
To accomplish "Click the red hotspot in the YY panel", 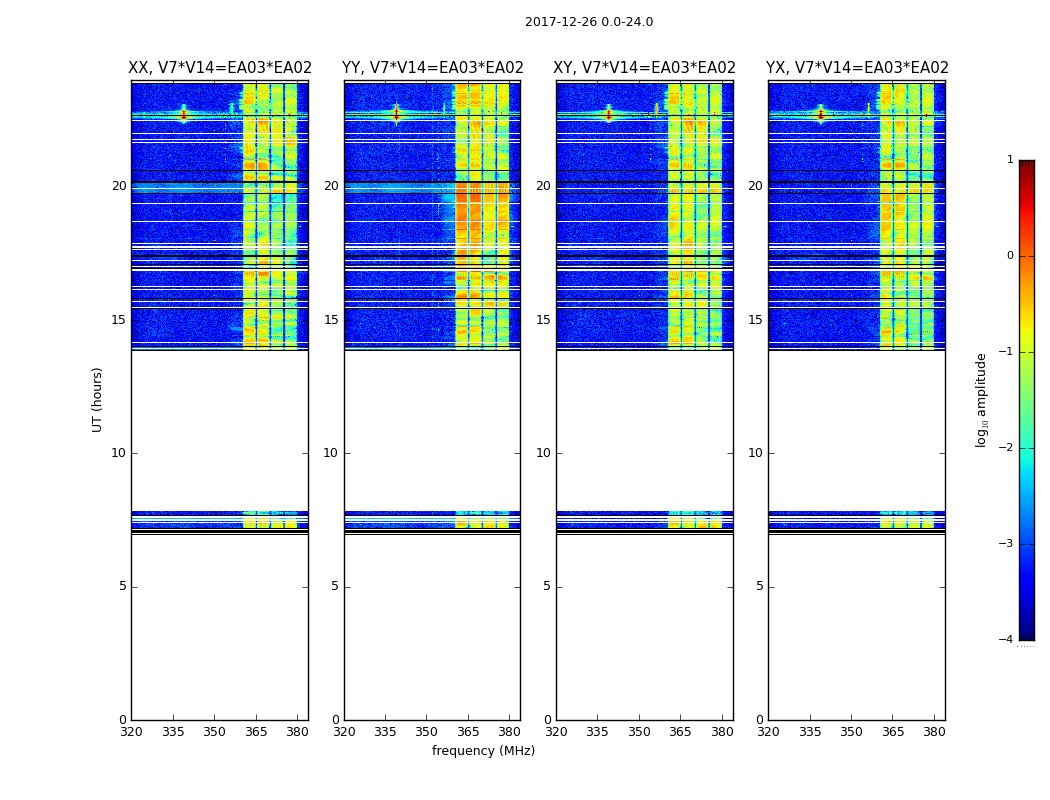I will click(396, 114).
